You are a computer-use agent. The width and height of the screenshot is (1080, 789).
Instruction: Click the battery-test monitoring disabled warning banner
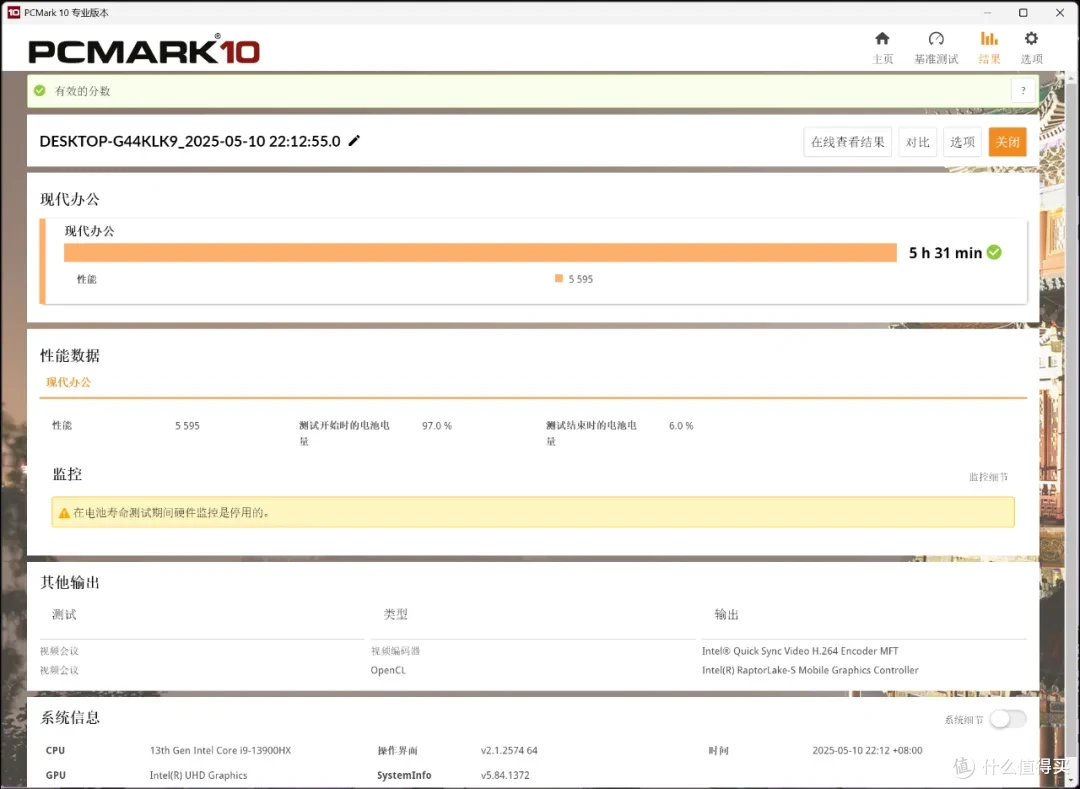[x=532, y=512]
